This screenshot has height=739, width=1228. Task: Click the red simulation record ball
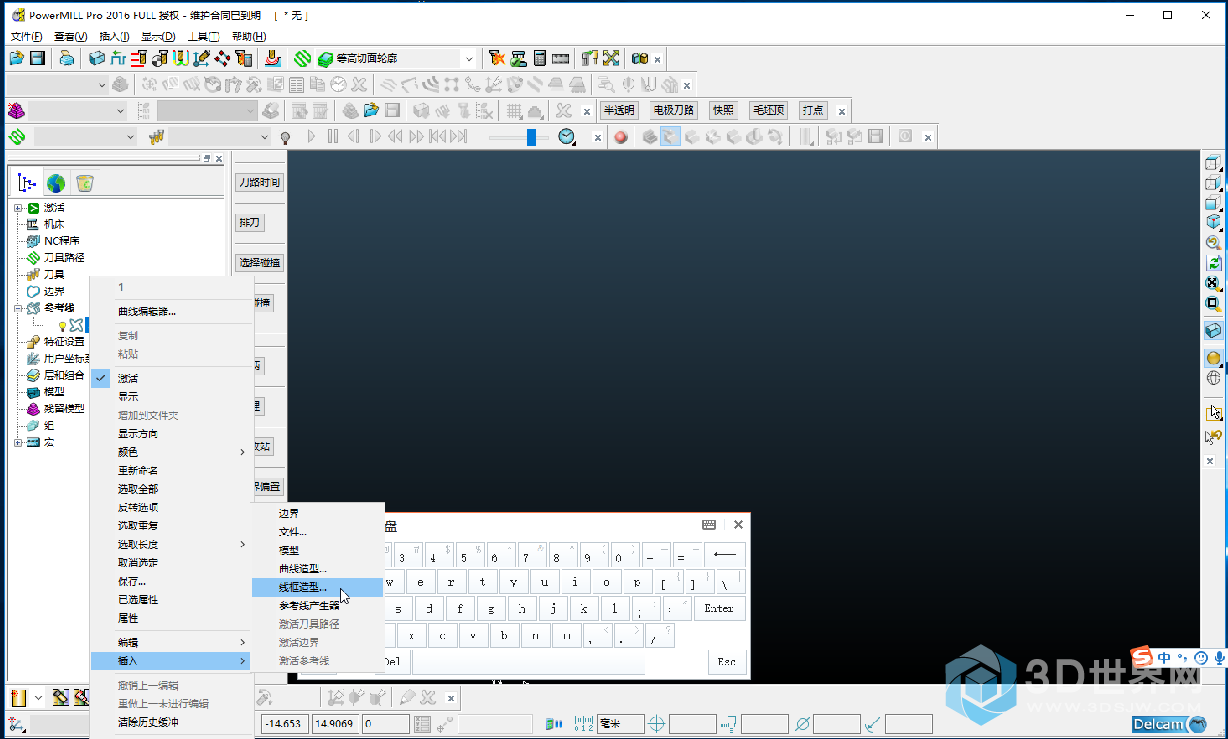coord(621,137)
